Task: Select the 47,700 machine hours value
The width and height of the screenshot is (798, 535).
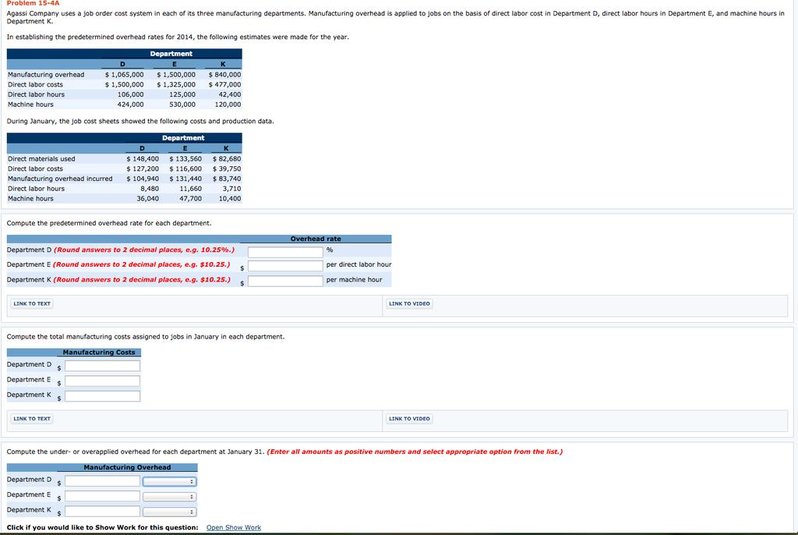Action: pos(191,199)
